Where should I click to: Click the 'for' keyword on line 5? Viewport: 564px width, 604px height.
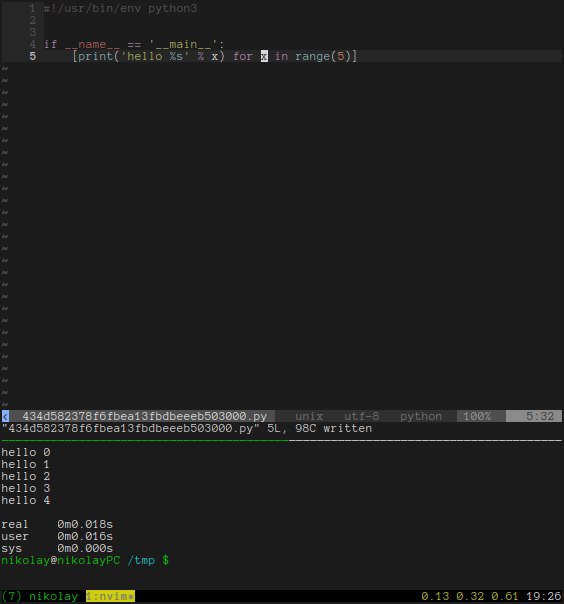click(243, 56)
